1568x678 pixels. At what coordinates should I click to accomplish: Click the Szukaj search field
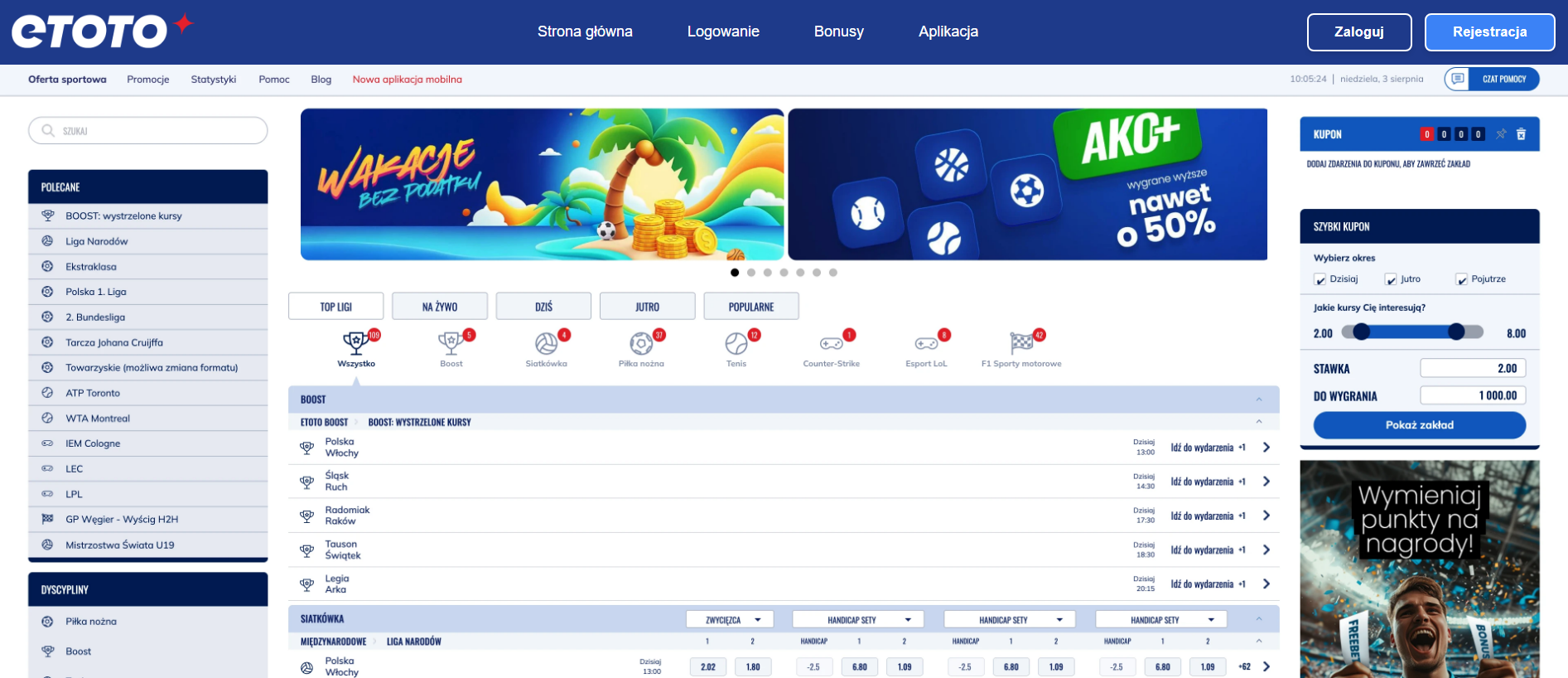point(148,130)
